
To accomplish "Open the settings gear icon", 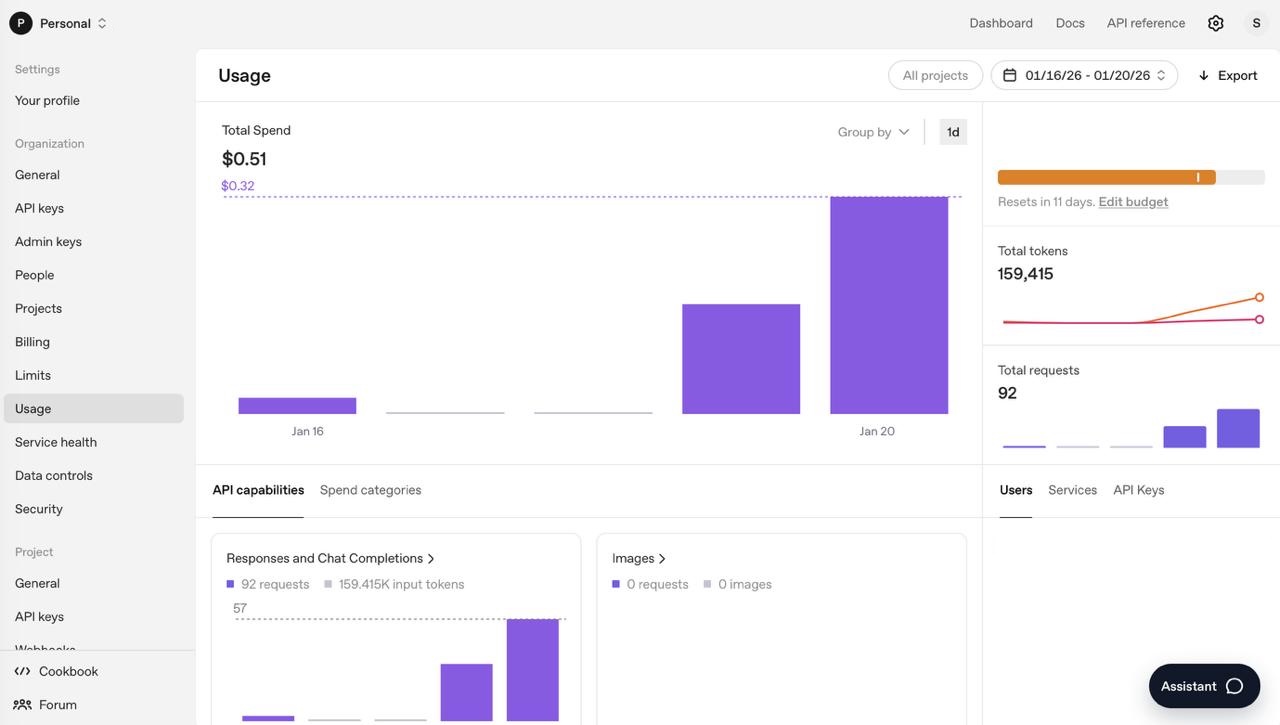I will [x=1215, y=23].
